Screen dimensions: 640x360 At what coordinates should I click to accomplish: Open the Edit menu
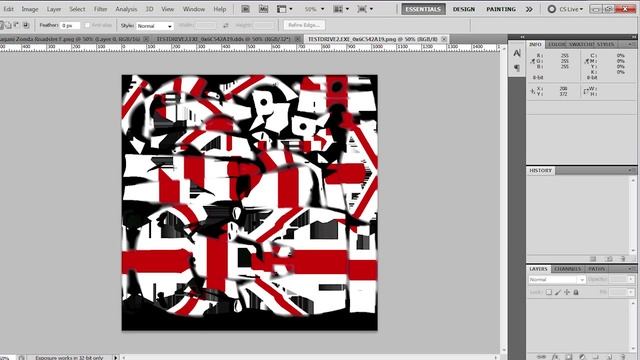coord(9,9)
